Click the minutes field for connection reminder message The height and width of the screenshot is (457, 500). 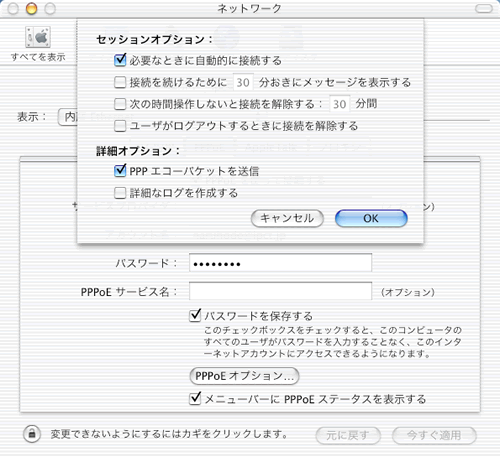click(243, 82)
